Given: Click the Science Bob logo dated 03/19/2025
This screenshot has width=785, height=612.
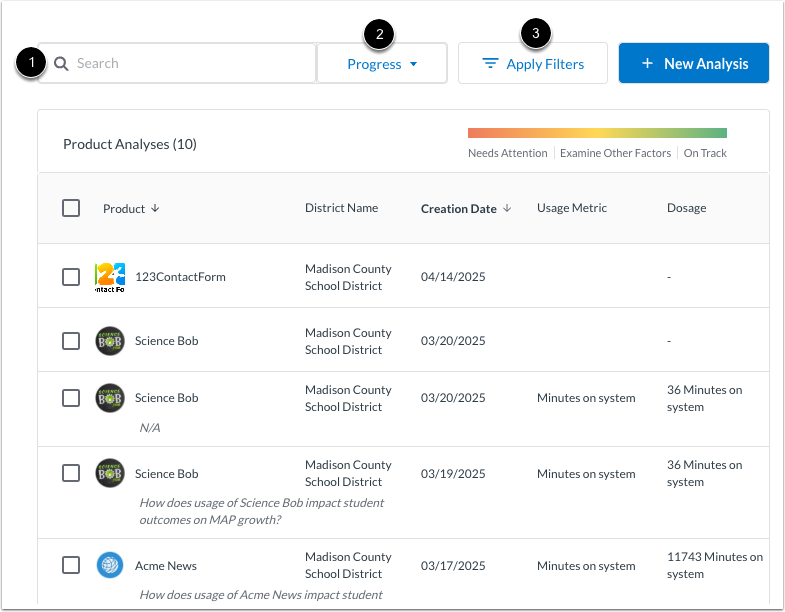Looking at the screenshot, I should click(110, 473).
